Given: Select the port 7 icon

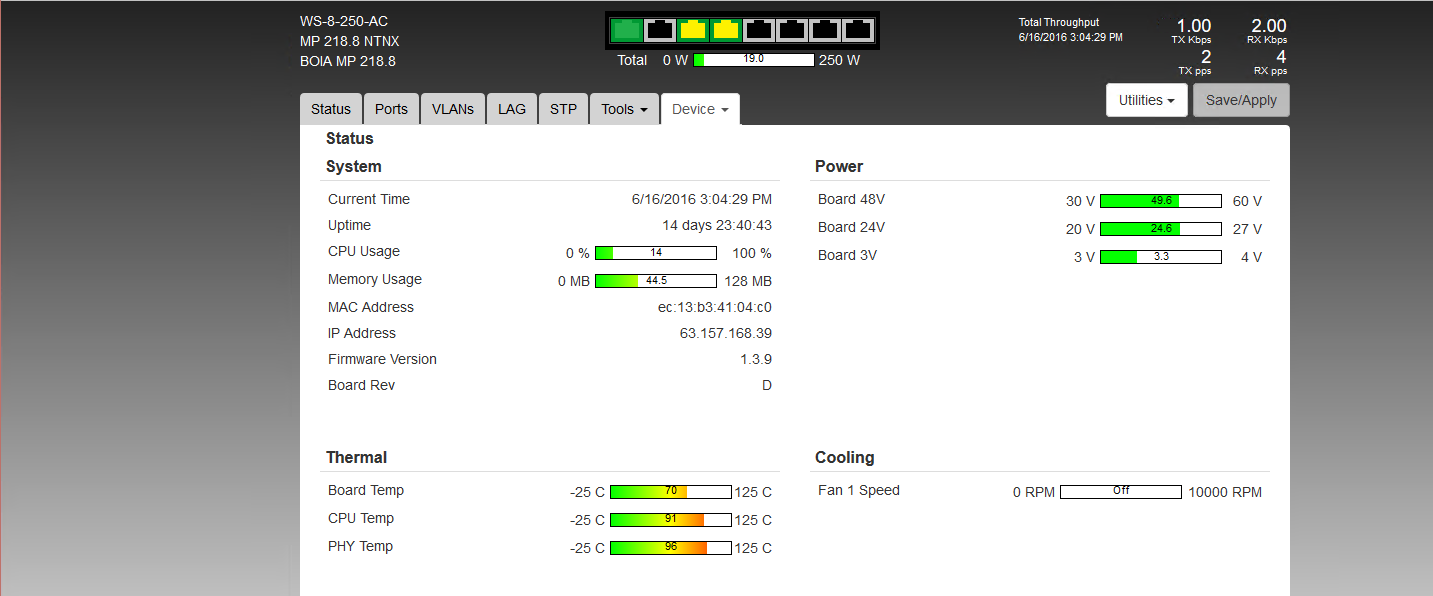Looking at the screenshot, I should point(824,30).
